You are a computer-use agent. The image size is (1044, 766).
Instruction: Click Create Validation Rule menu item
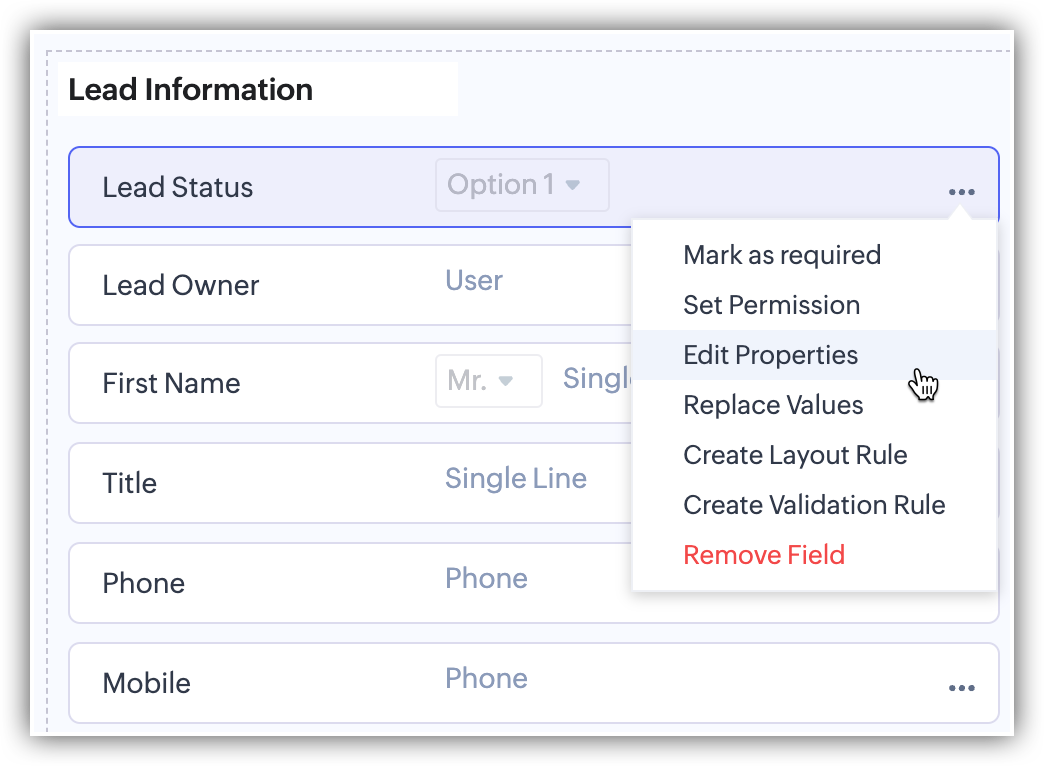click(814, 505)
